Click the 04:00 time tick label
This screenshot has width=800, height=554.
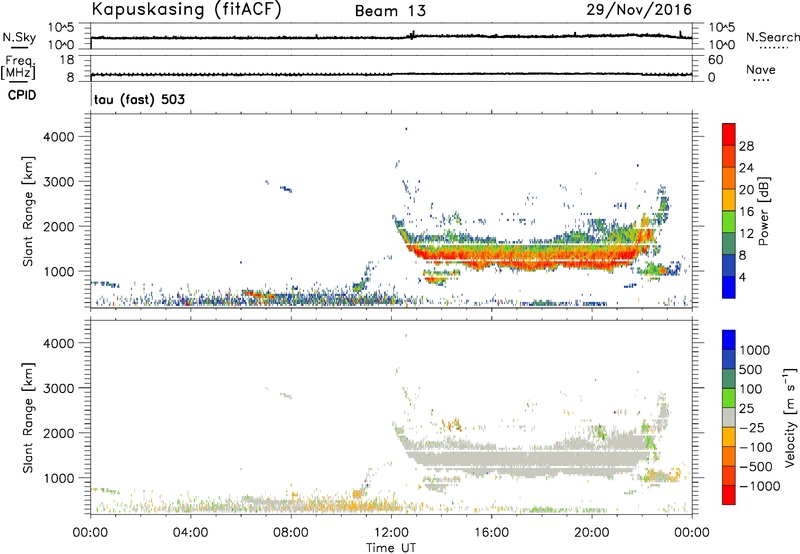click(x=190, y=533)
